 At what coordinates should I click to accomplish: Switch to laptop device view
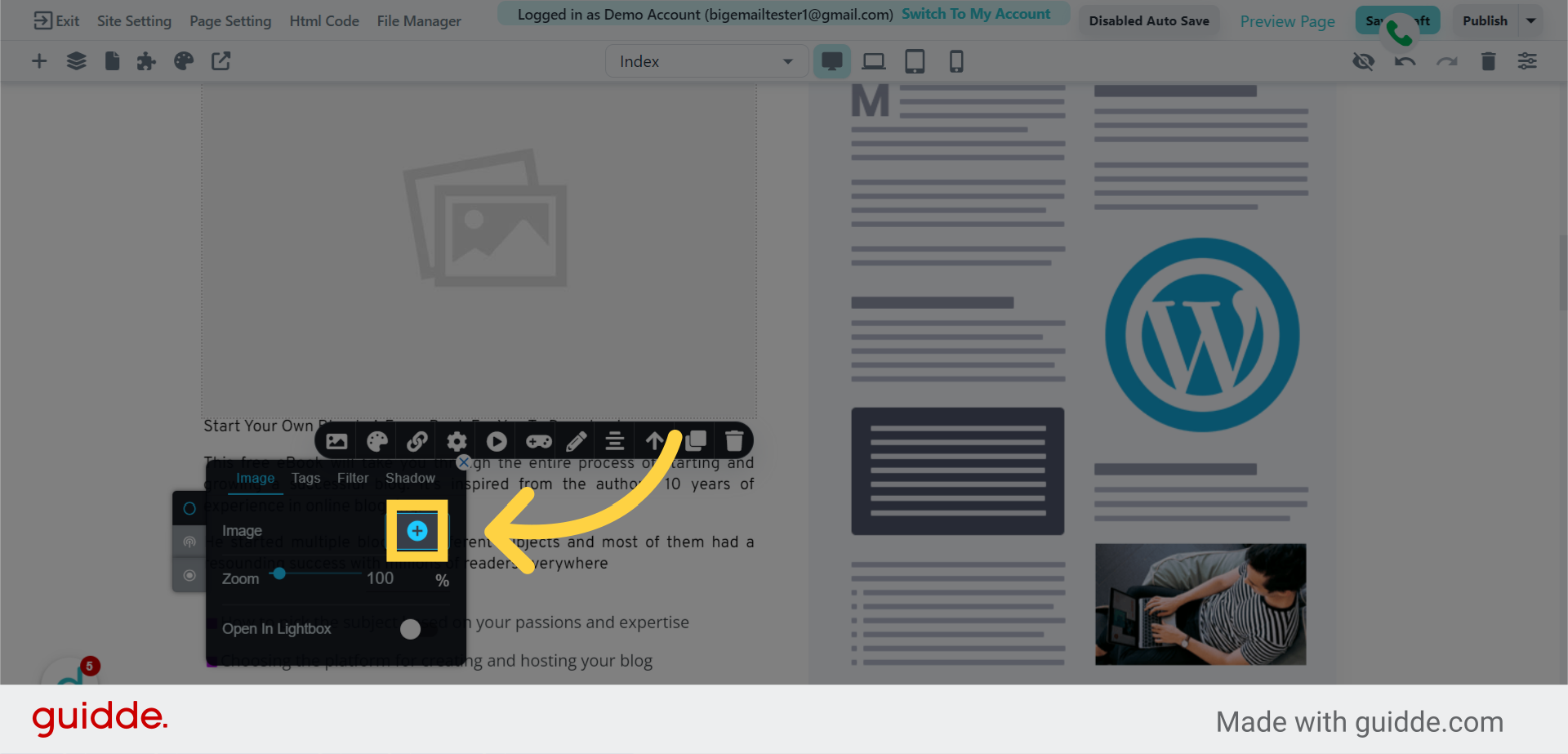coord(874,61)
